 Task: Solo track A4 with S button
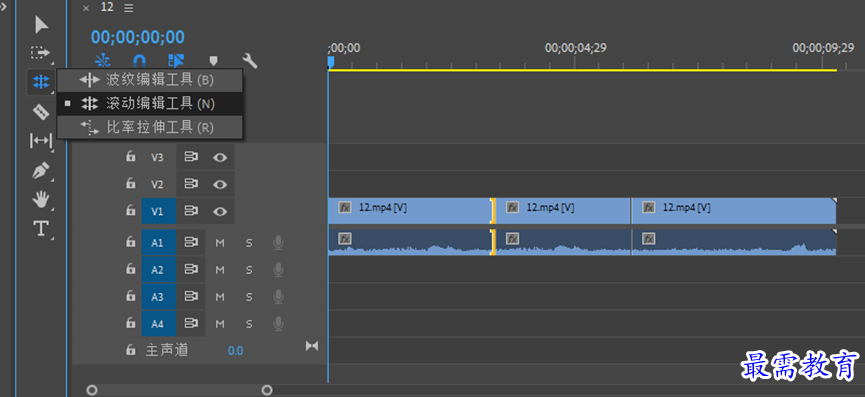(x=249, y=324)
